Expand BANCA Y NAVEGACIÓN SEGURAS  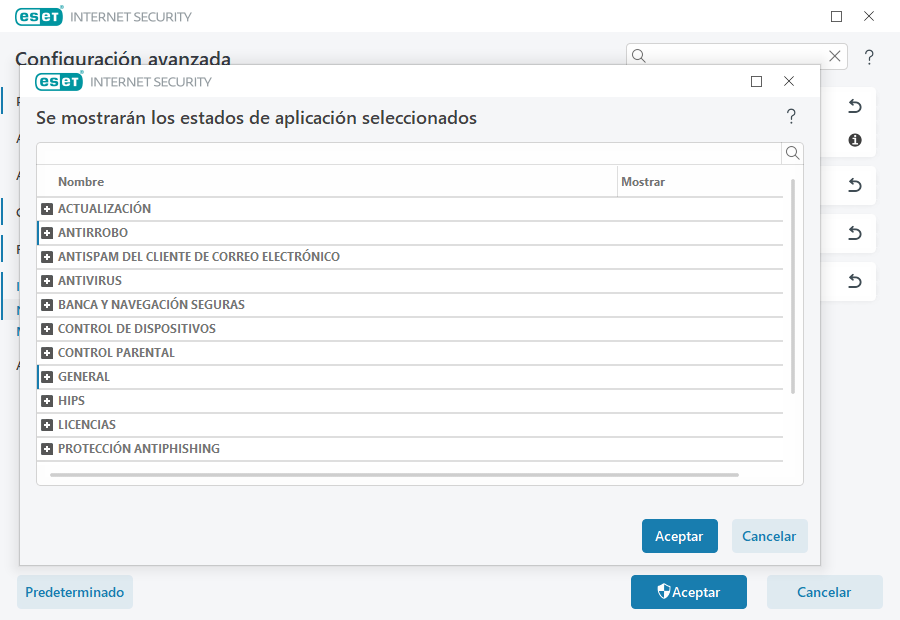coord(47,305)
